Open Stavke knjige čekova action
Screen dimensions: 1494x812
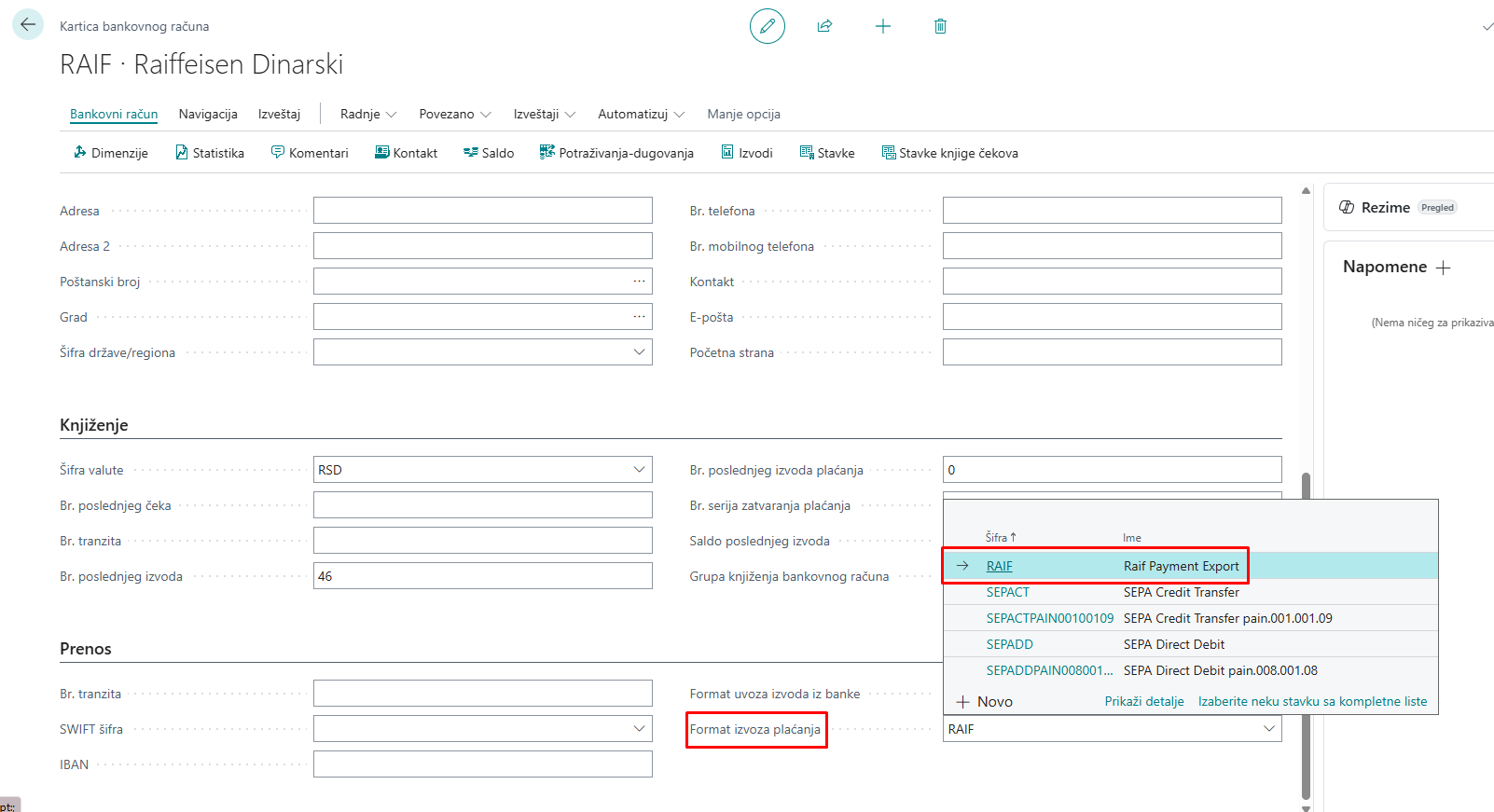[x=949, y=153]
